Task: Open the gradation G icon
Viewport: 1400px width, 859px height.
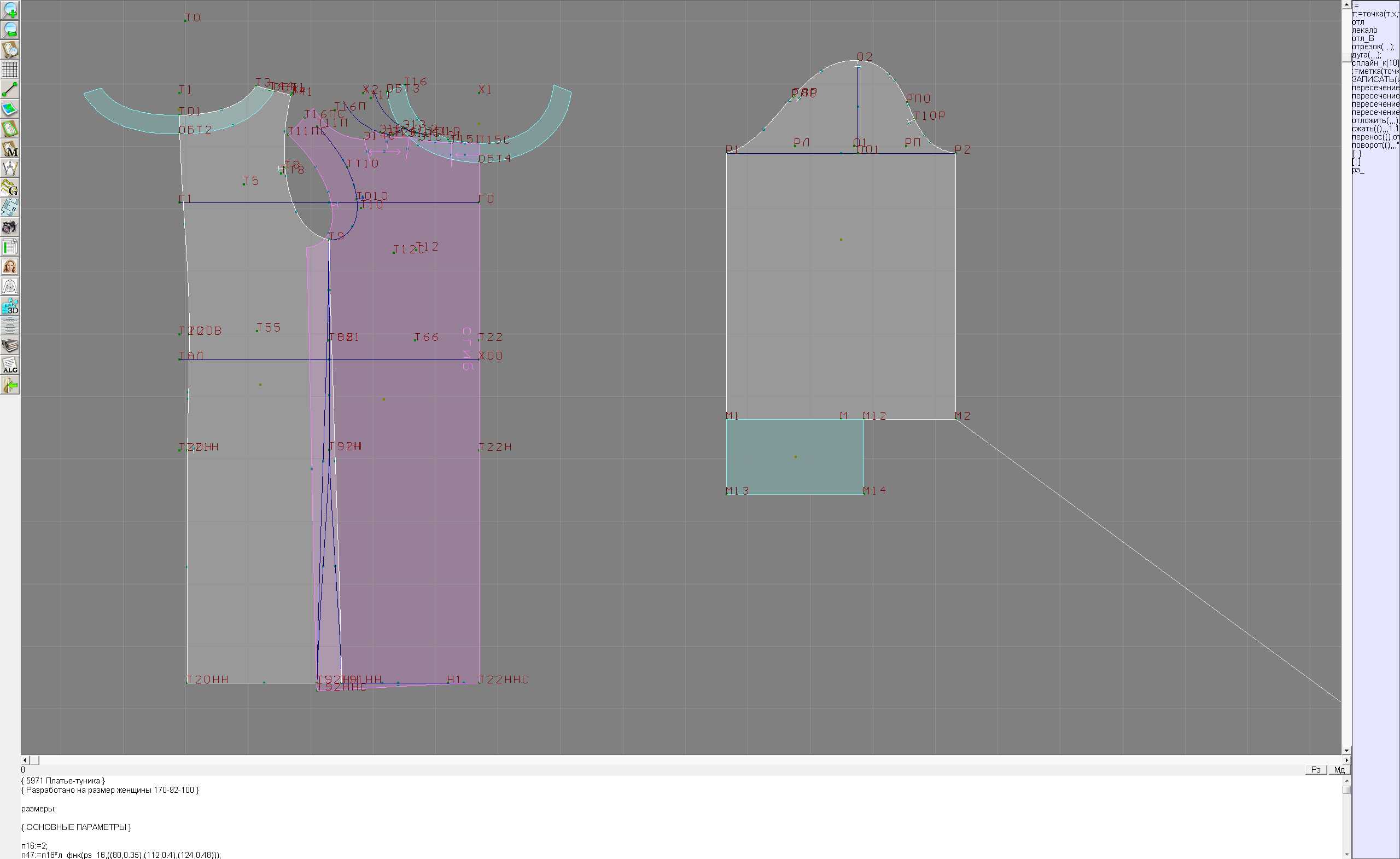Action: pos(10,188)
